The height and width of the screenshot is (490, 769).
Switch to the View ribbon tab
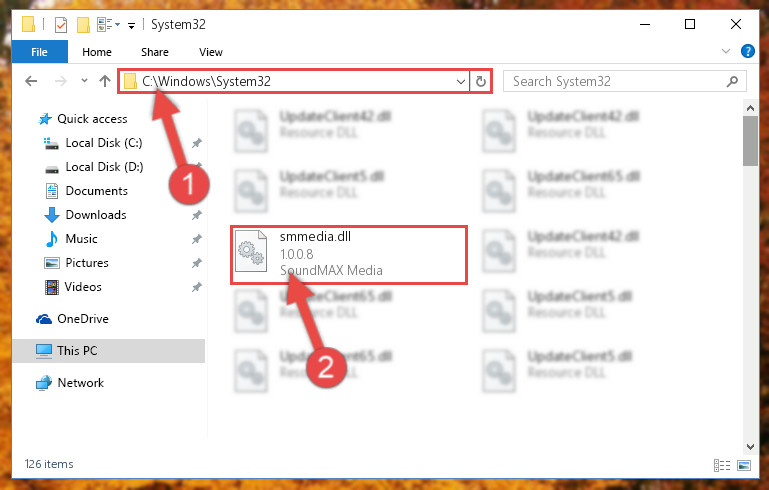click(211, 52)
